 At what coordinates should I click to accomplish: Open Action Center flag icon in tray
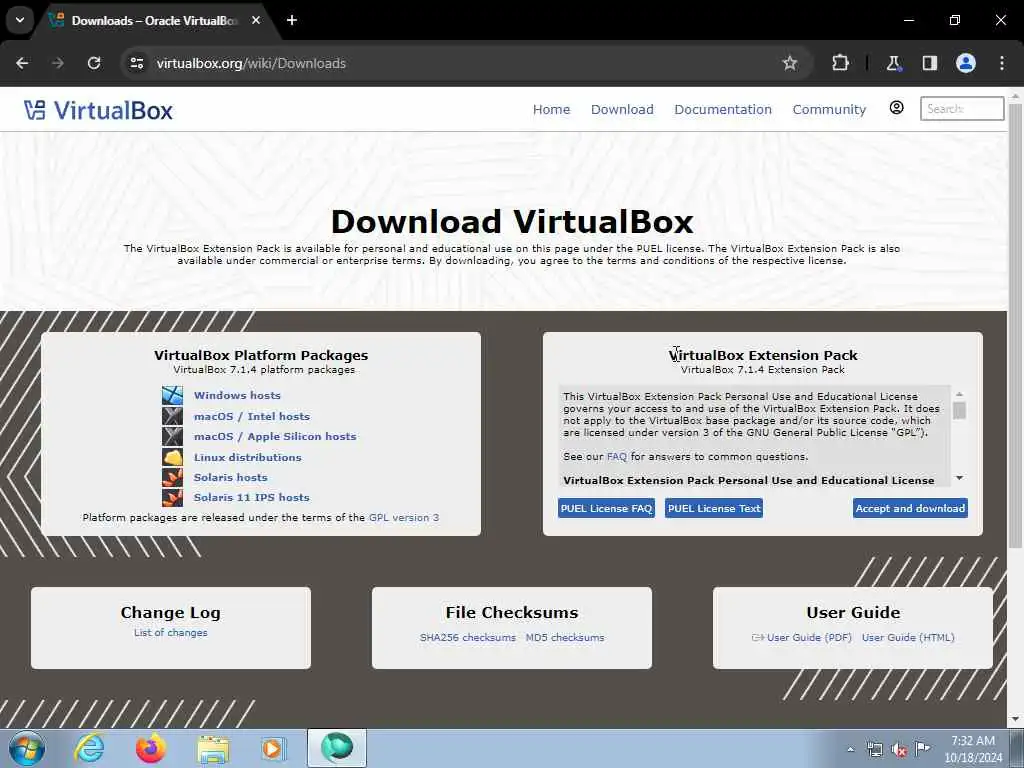(922, 748)
